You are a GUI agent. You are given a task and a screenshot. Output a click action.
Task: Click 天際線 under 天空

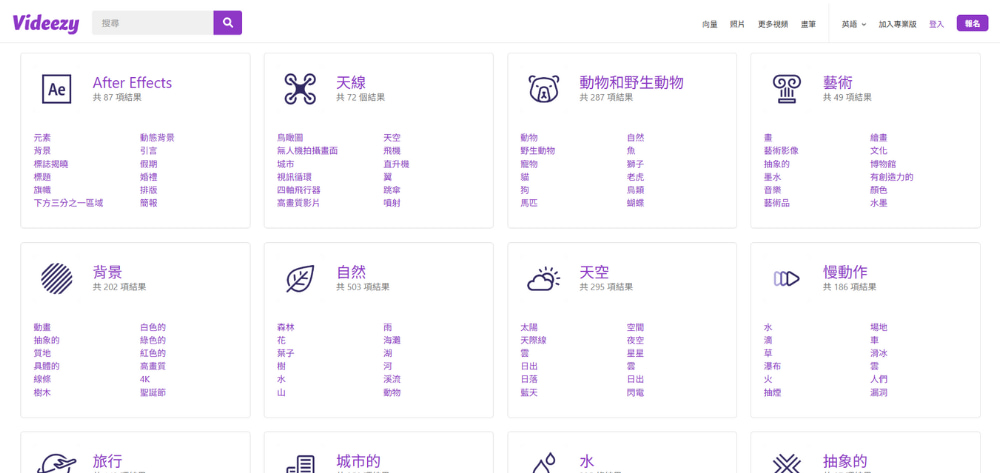(x=533, y=340)
